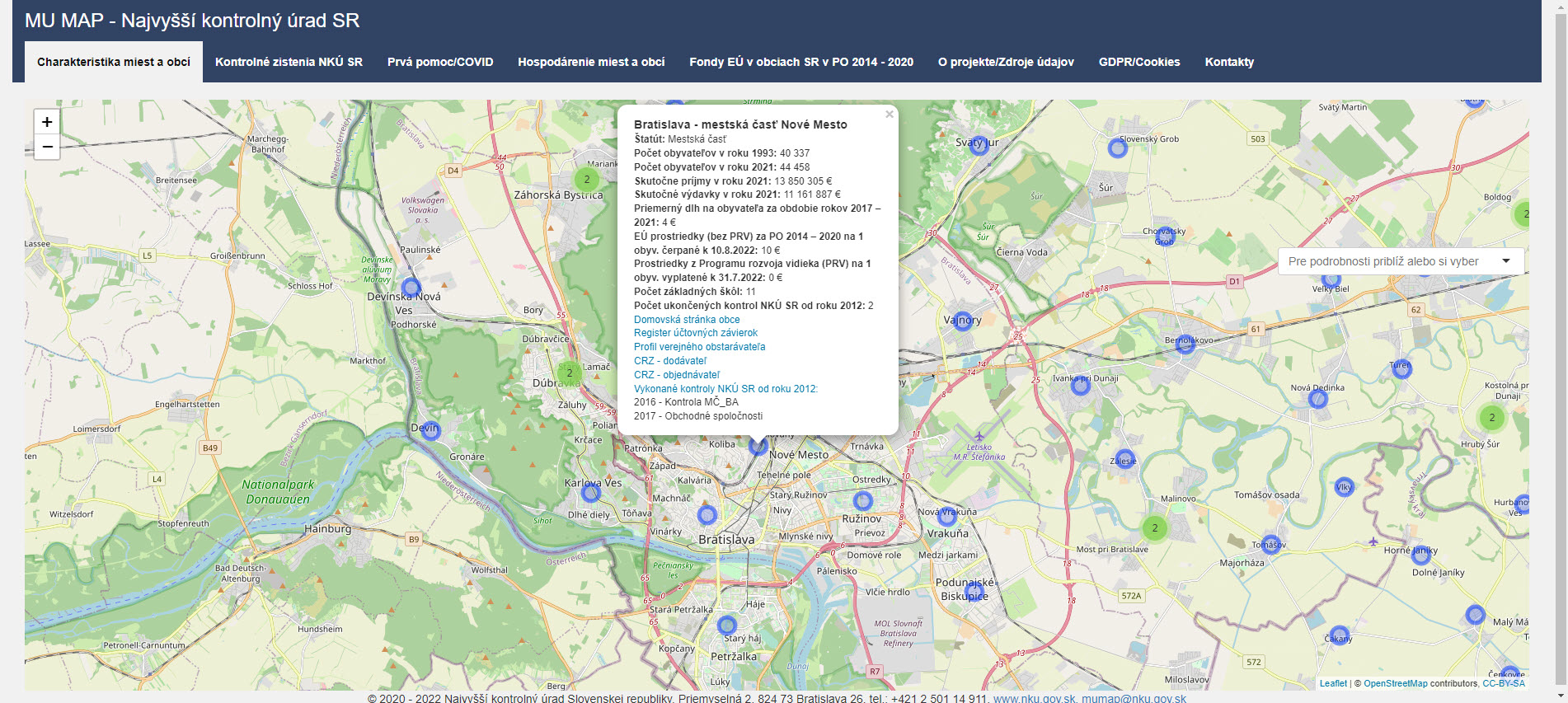Open the GDPR/Cookies tab
The width and height of the screenshot is (1568, 703).
coord(1138,62)
